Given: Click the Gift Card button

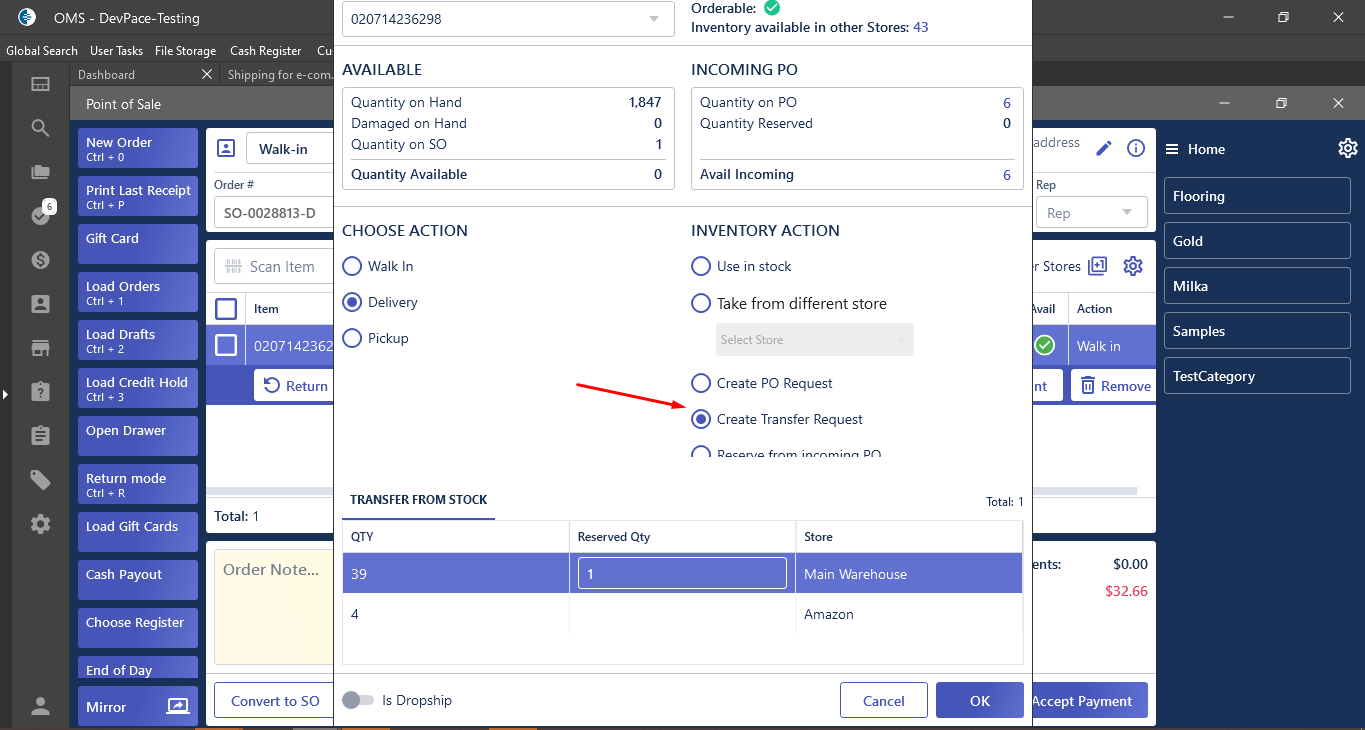Looking at the screenshot, I should pos(138,244).
